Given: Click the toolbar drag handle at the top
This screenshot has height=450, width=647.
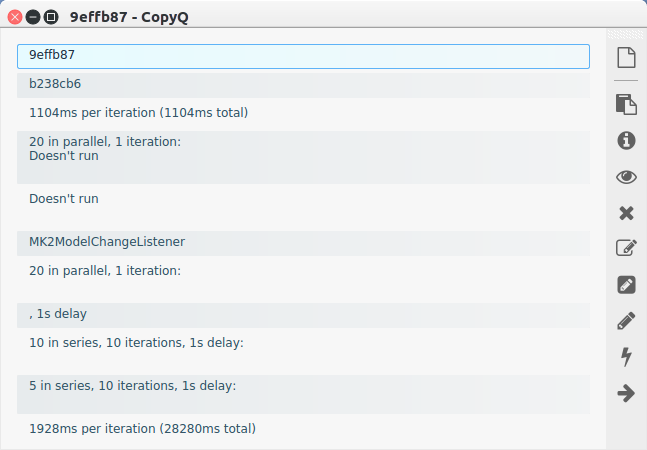Looking at the screenshot, I should [x=626, y=34].
